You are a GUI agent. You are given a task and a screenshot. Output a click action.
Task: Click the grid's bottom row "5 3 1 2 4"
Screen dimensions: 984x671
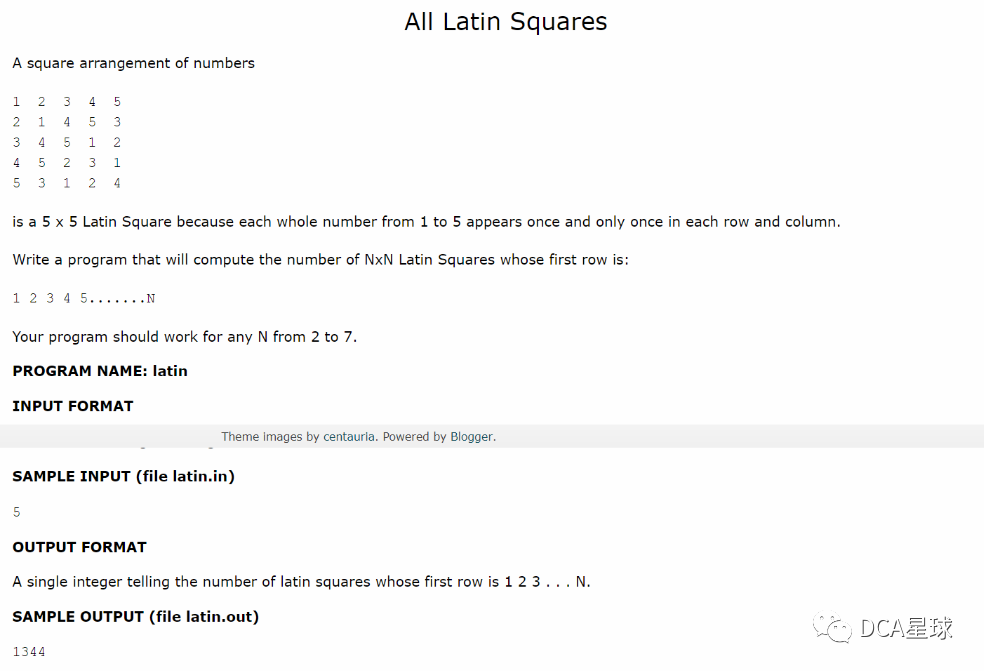[67, 183]
